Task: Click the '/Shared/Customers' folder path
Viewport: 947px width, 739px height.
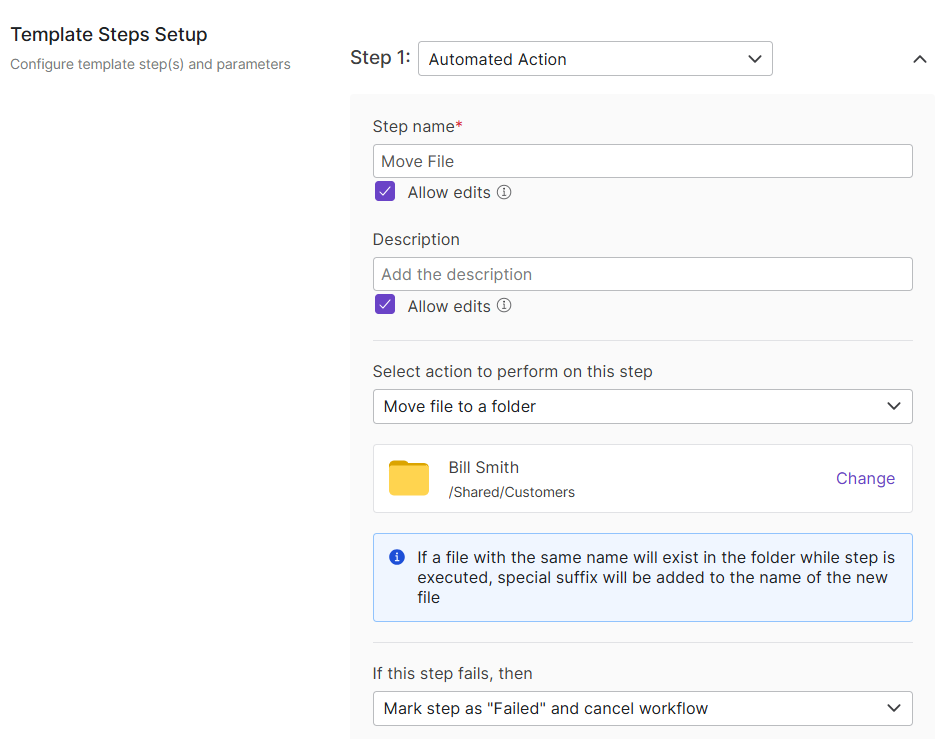Action: [511, 492]
